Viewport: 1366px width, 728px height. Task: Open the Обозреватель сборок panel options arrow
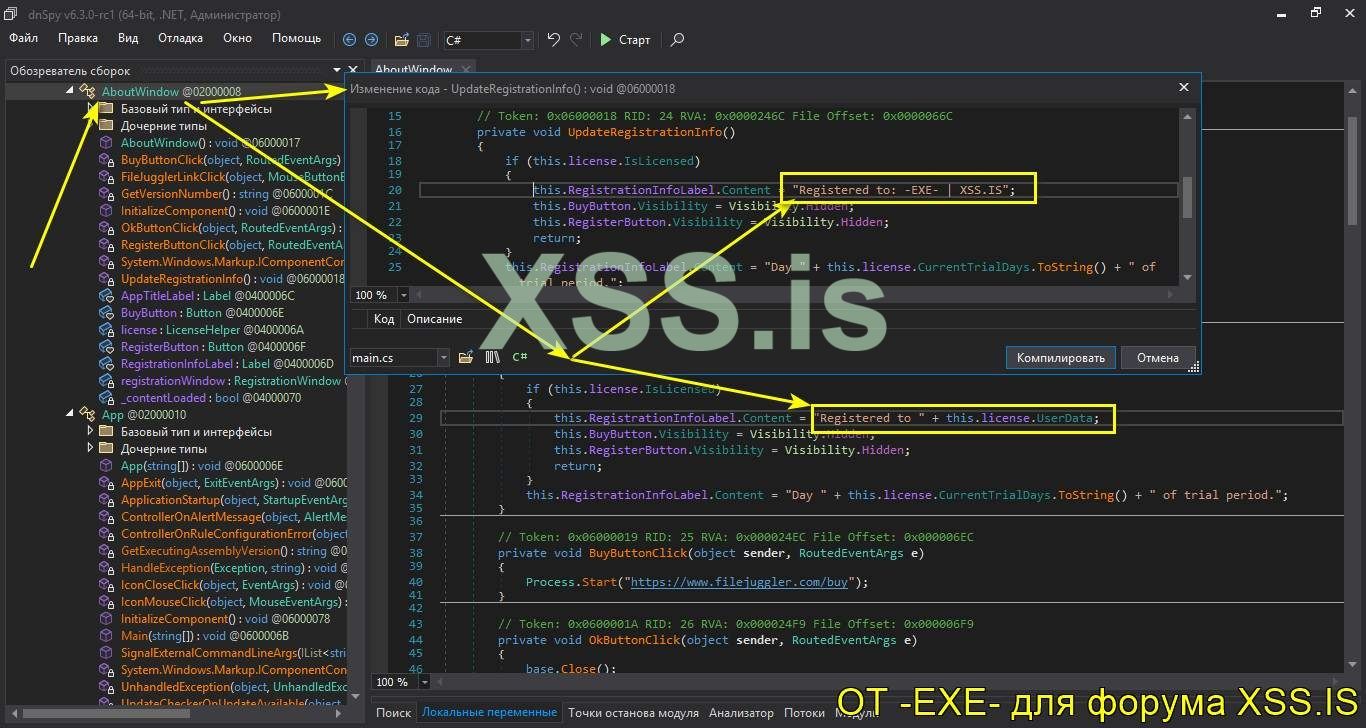point(337,71)
